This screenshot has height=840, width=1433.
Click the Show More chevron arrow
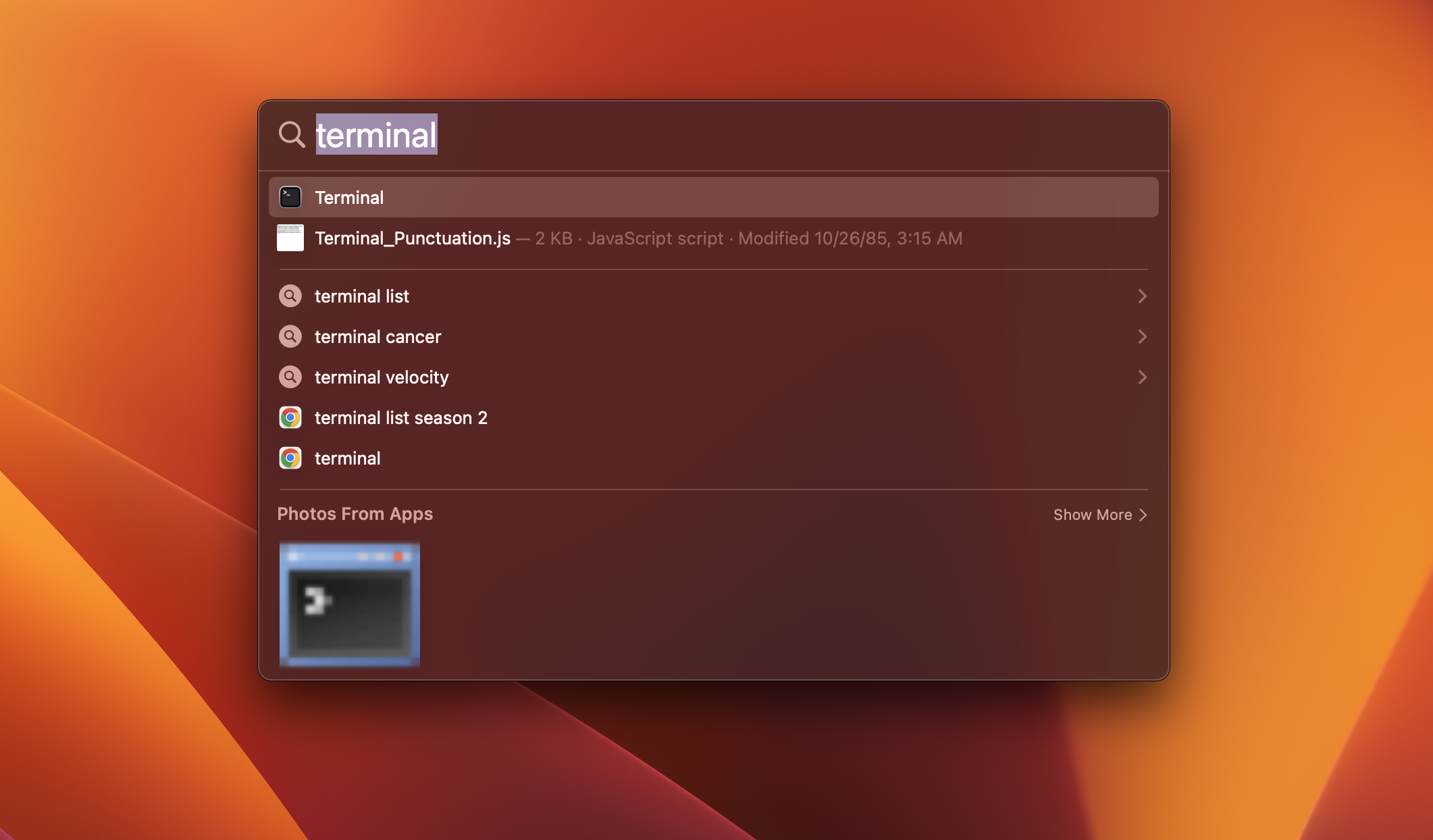(1143, 515)
